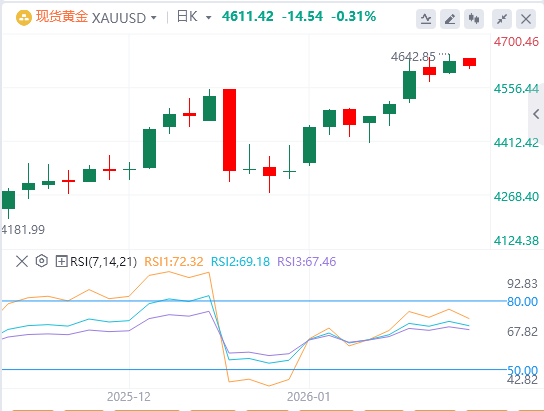
Task: Toggle the RSI1:72.32 orange line label
Action: click(173, 262)
